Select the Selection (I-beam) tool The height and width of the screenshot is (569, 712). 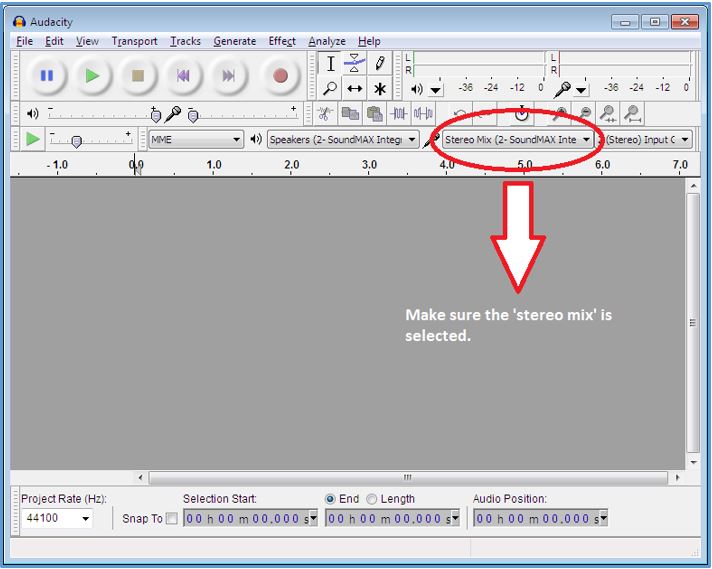click(331, 64)
